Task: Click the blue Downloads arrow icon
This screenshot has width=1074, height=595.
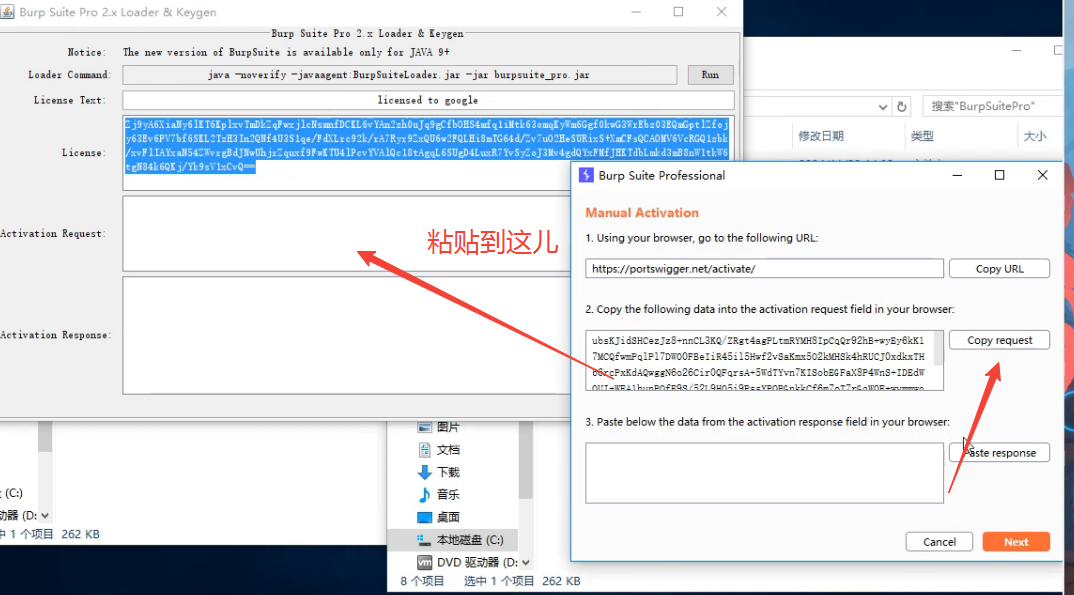Action: 425,472
